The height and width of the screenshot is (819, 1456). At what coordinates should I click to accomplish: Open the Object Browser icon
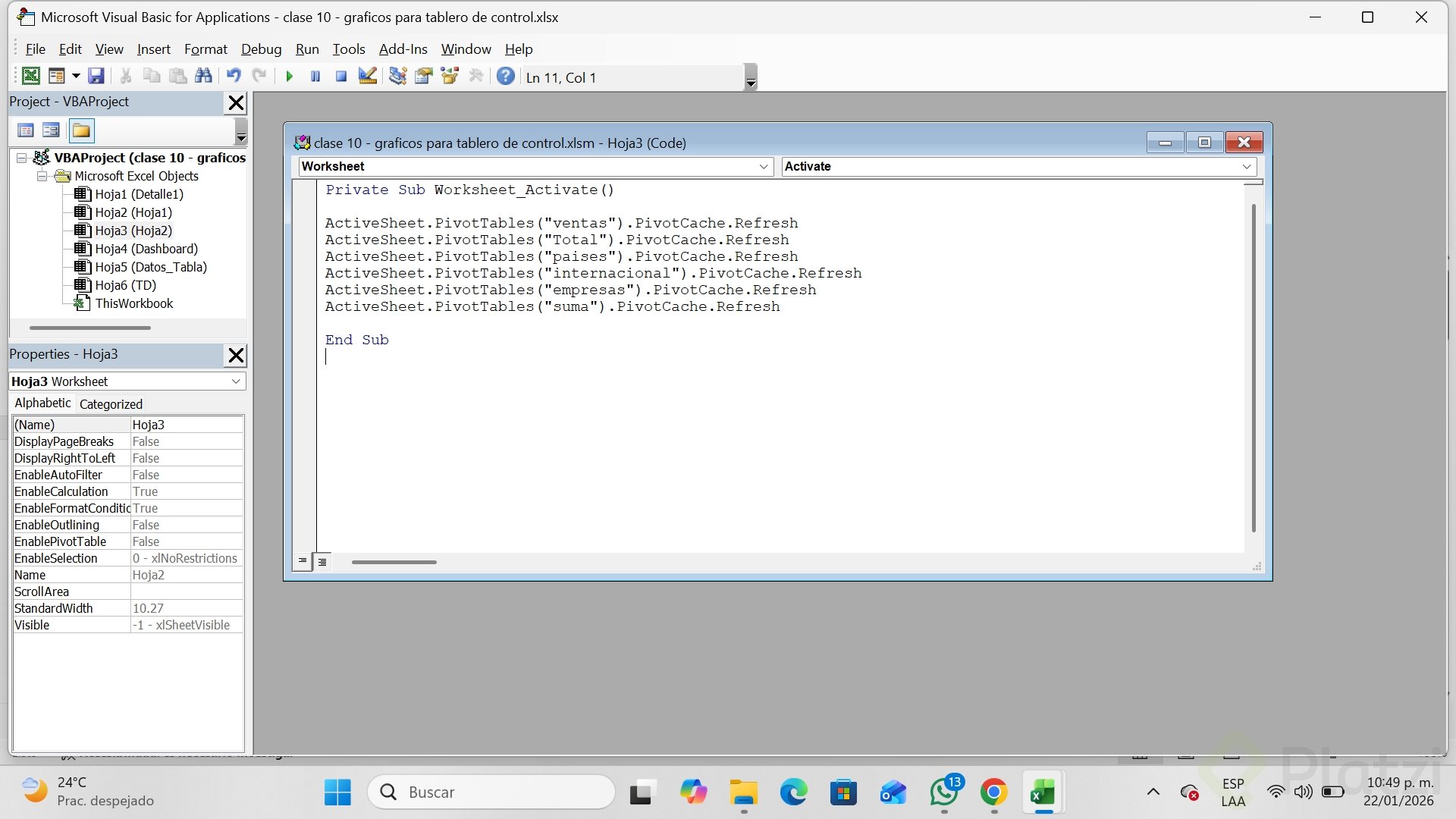coord(450,77)
